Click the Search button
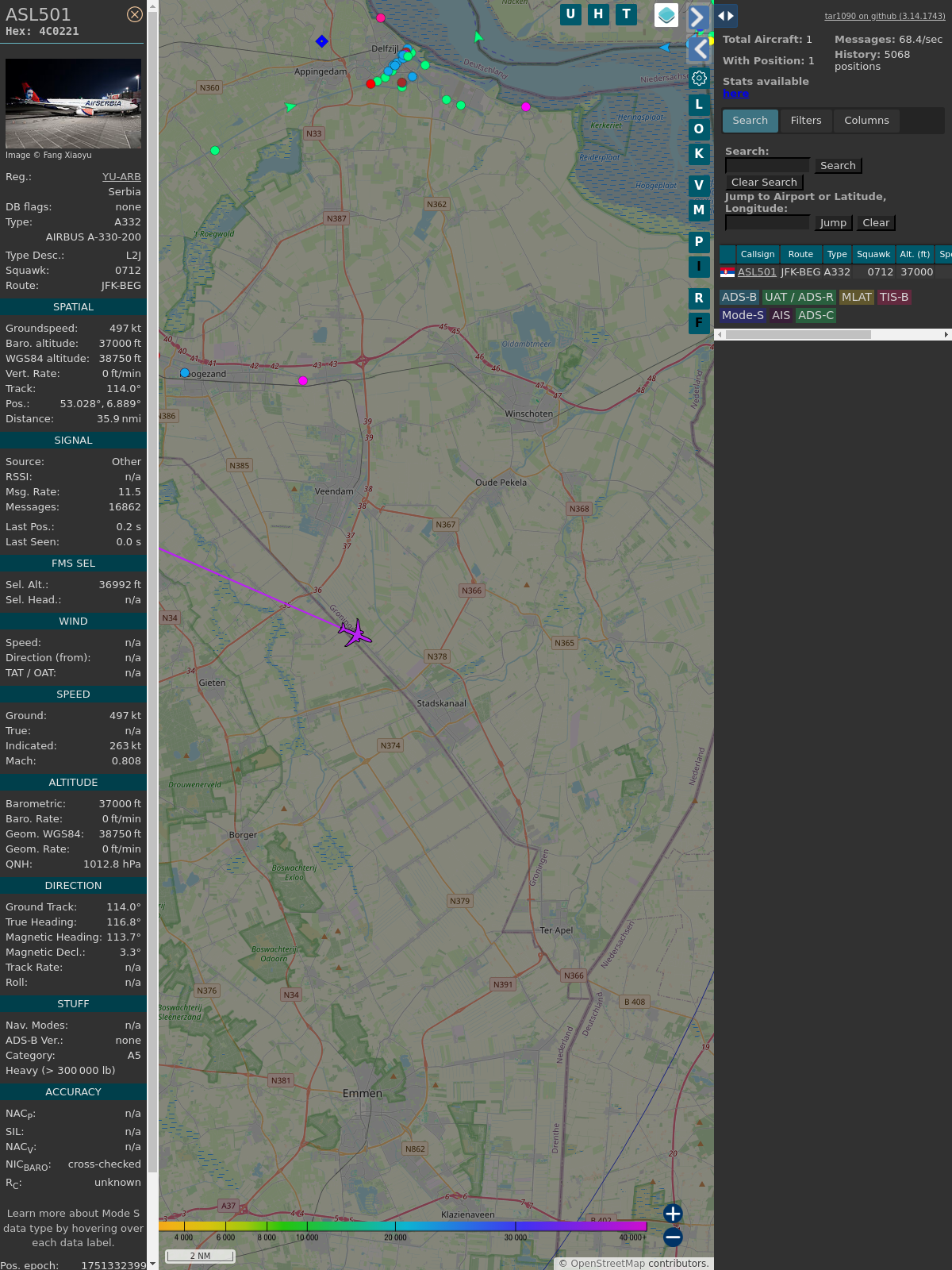 (x=838, y=166)
